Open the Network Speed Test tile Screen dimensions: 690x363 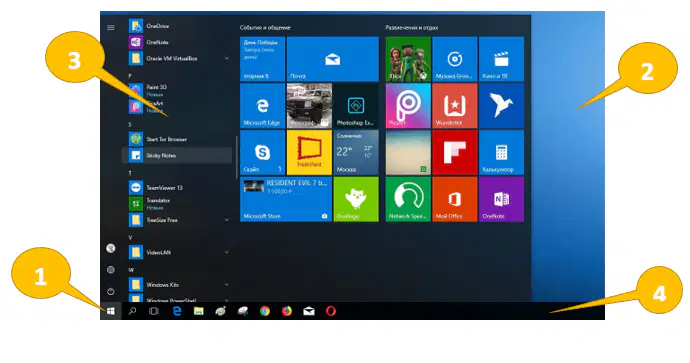pos(408,199)
